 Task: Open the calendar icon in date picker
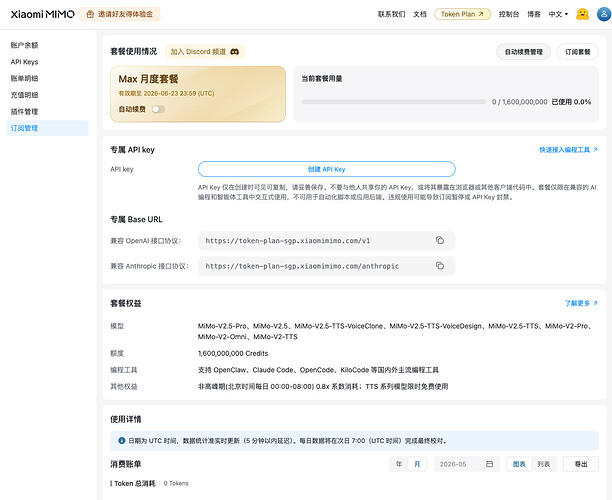[x=489, y=464]
